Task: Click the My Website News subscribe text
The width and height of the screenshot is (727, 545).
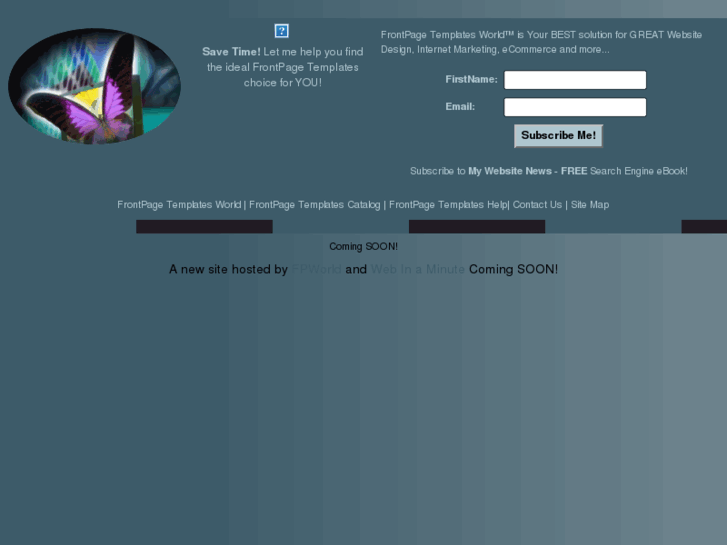Action: (548, 171)
